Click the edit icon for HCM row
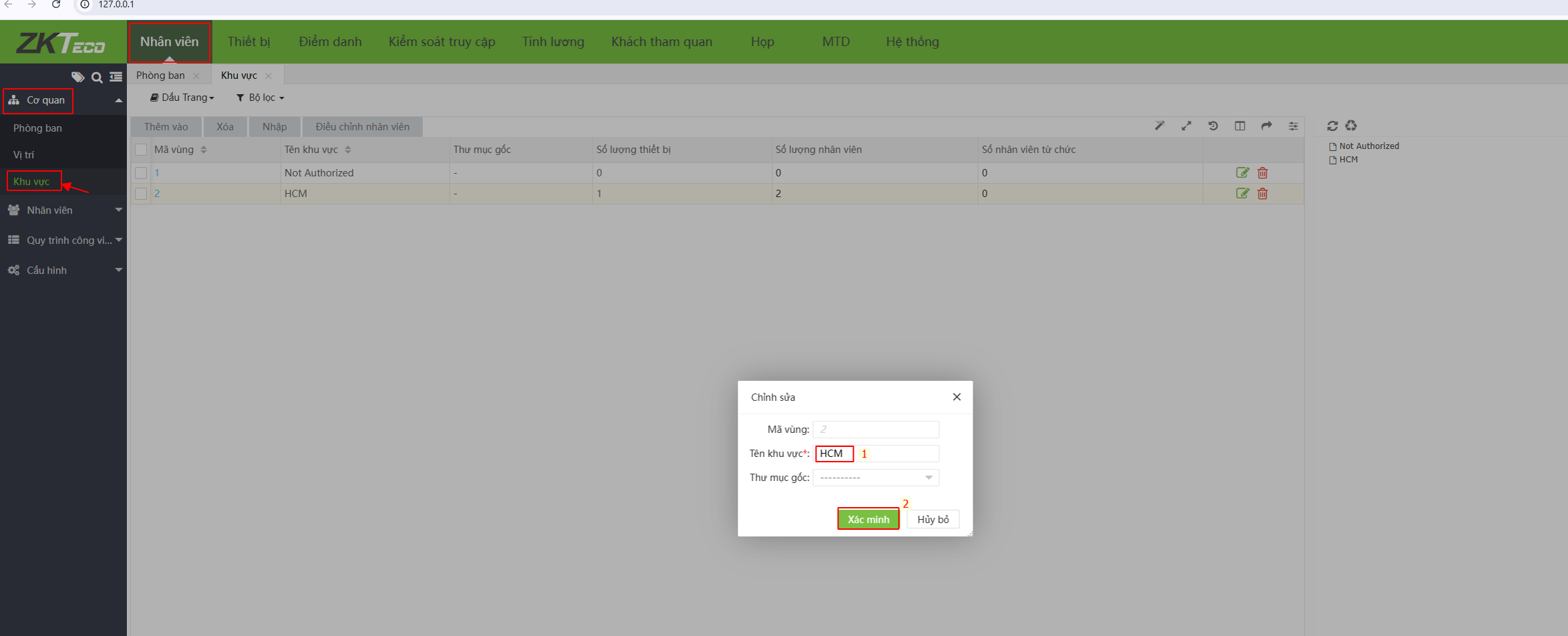The image size is (1568, 636). [1242, 193]
